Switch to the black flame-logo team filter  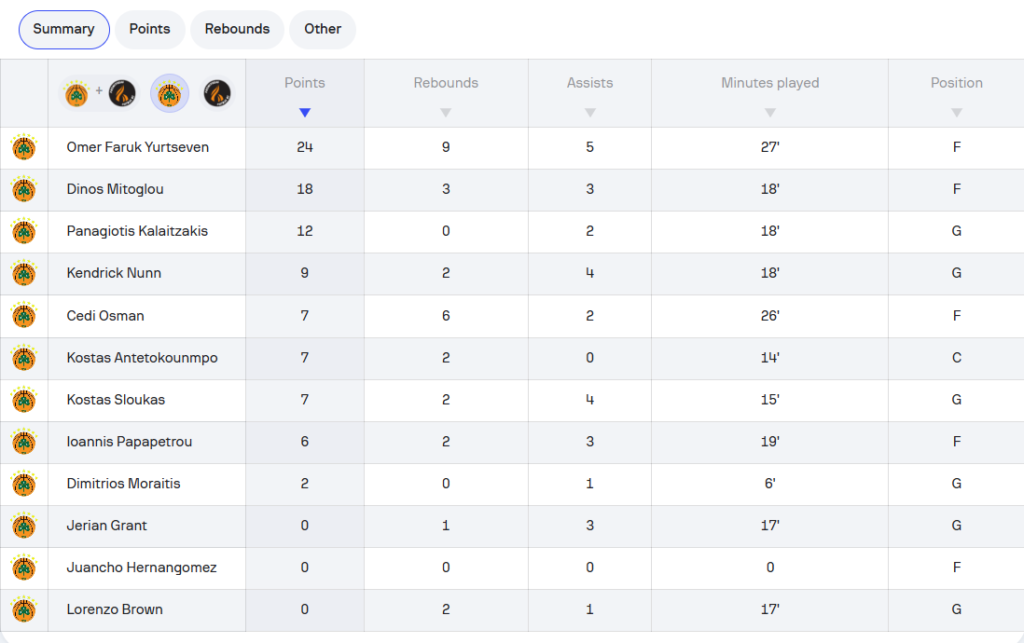[x=218, y=94]
